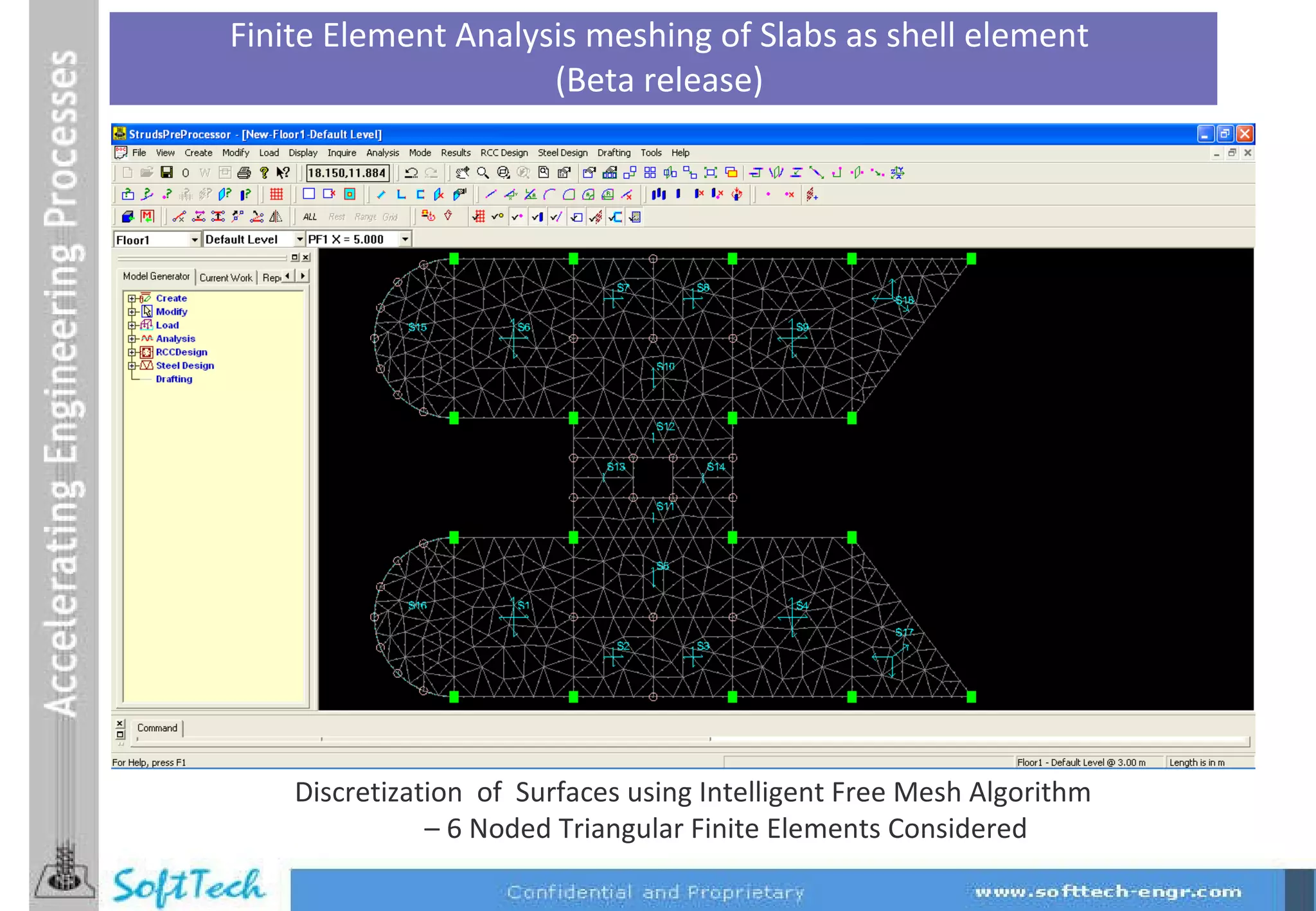Click the multiple blue columns icon

pyautogui.click(x=659, y=194)
